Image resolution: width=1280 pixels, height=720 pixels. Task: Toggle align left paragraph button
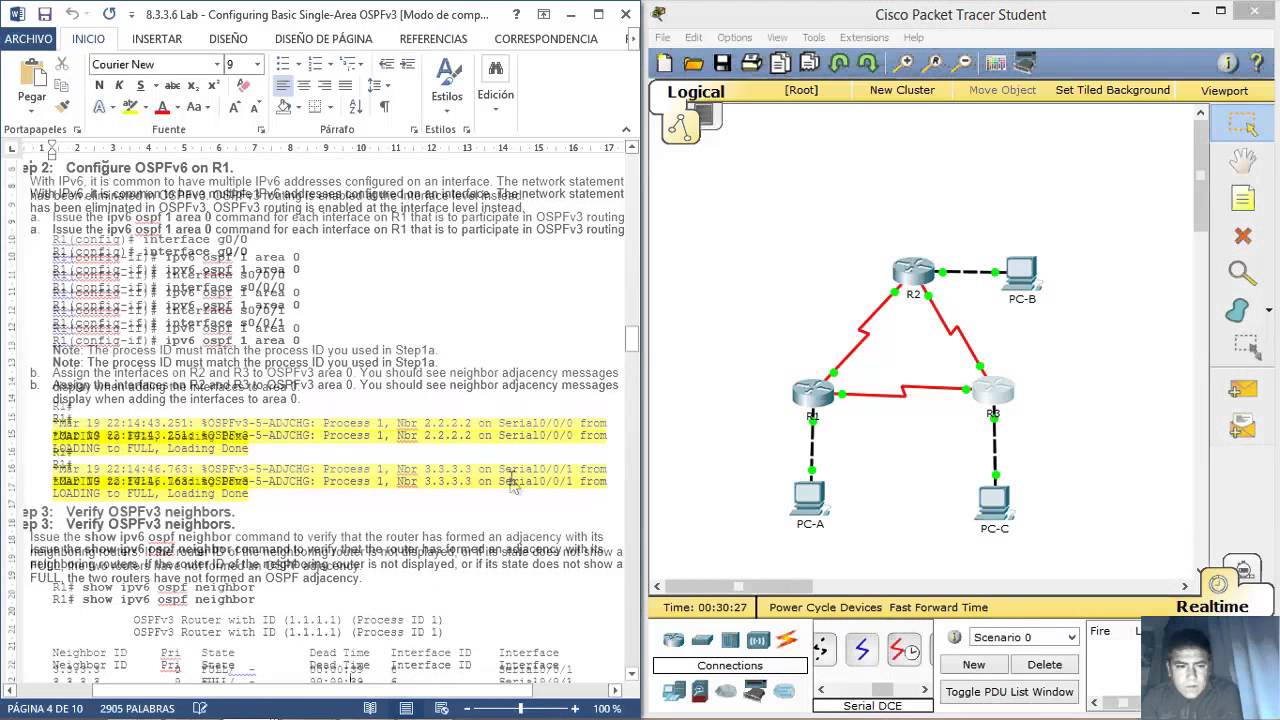tap(283, 86)
